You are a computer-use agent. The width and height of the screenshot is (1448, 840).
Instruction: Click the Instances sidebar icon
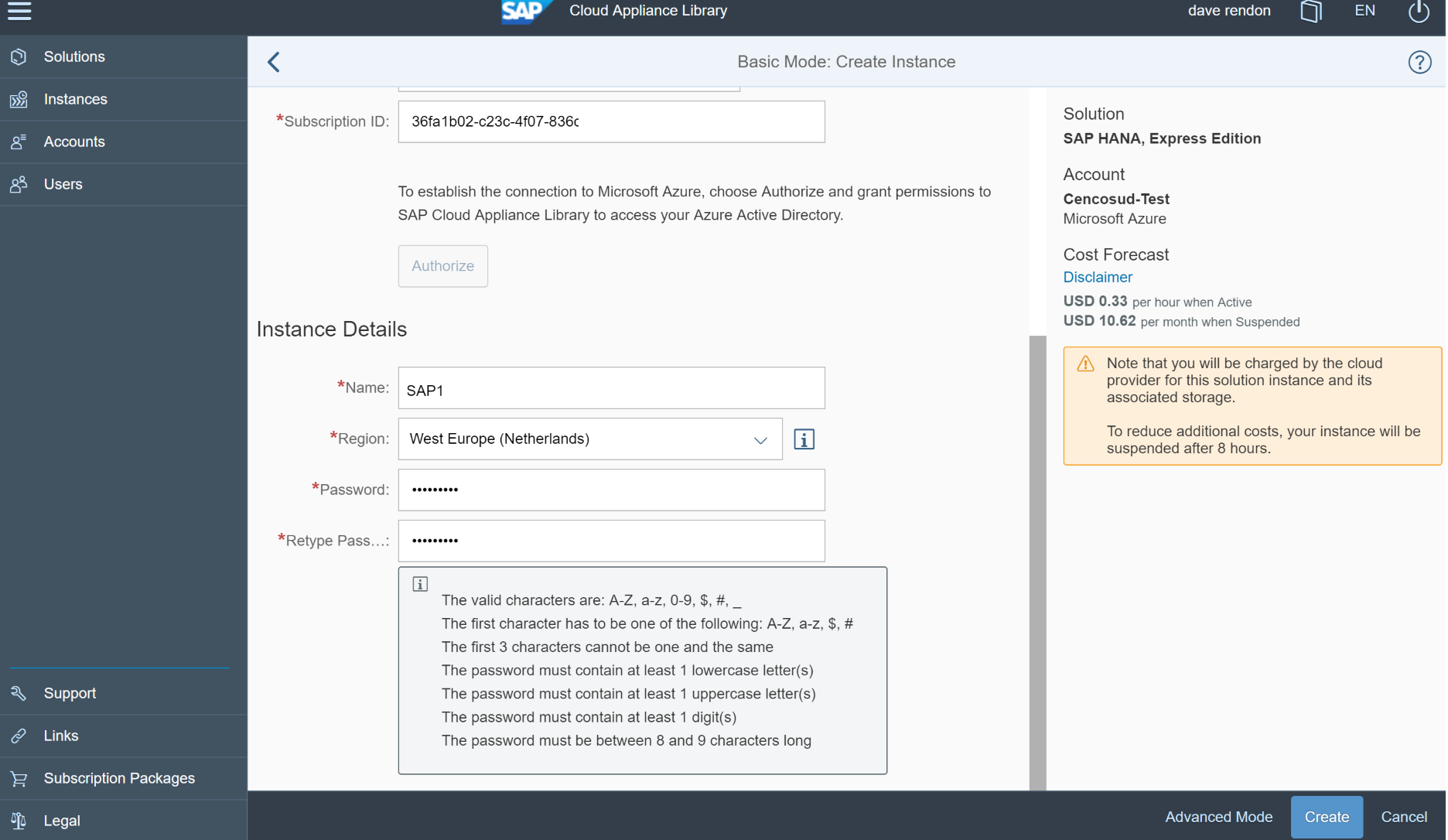click(19, 99)
